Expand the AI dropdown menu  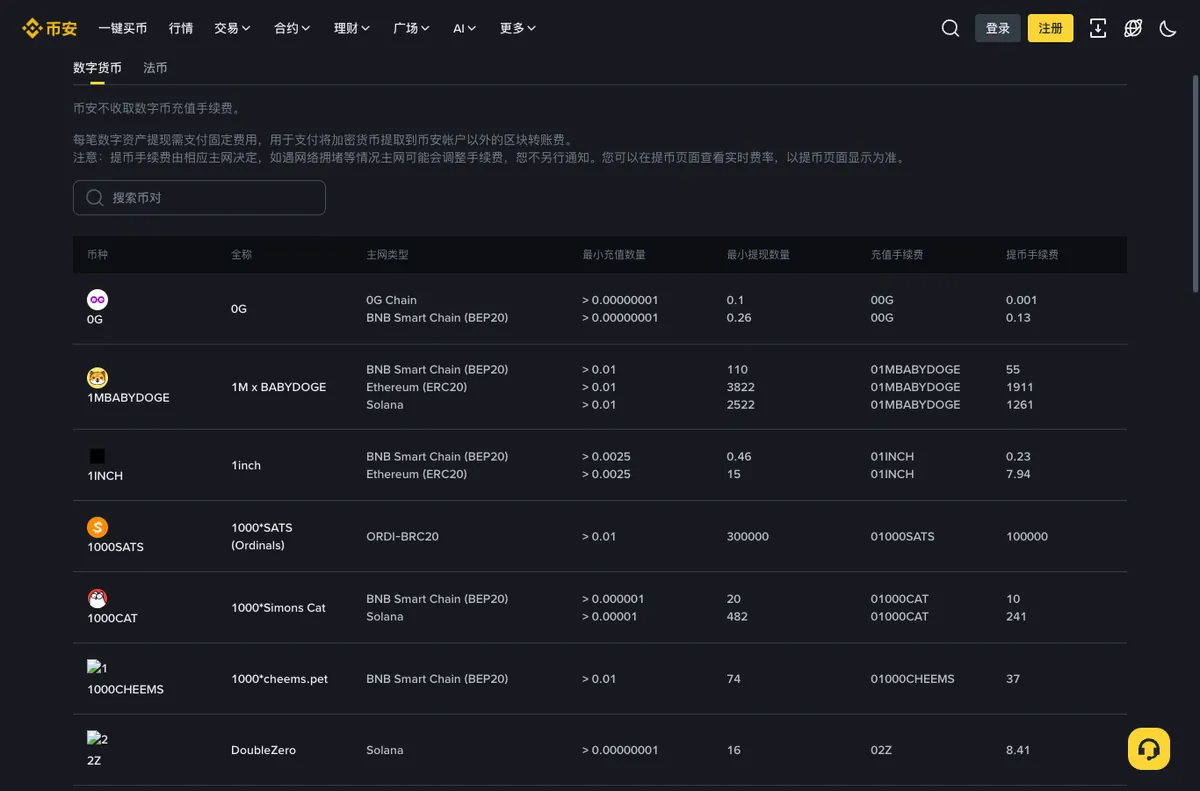[x=464, y=28]
